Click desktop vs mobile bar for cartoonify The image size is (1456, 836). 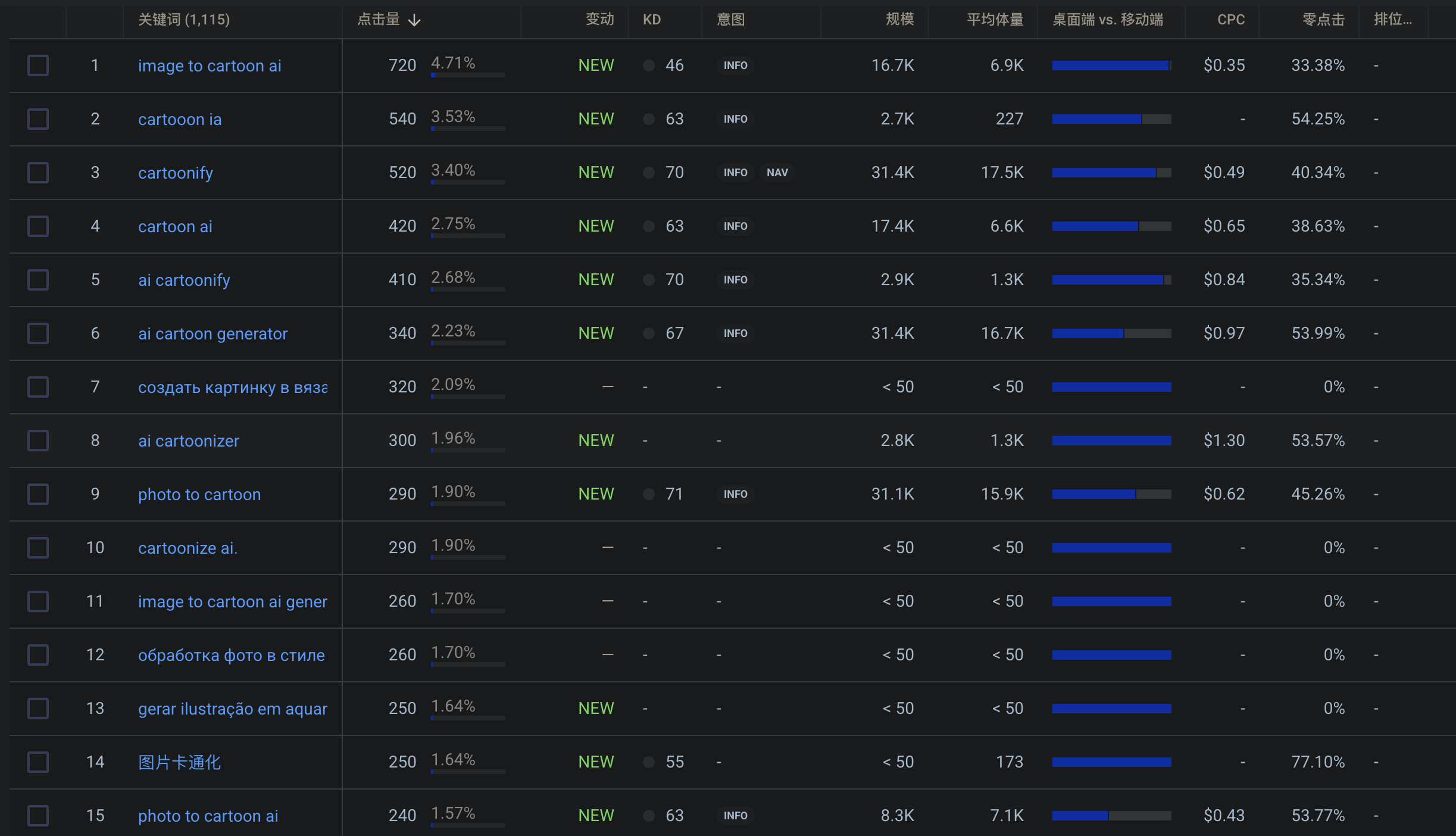coord(1111,173)
